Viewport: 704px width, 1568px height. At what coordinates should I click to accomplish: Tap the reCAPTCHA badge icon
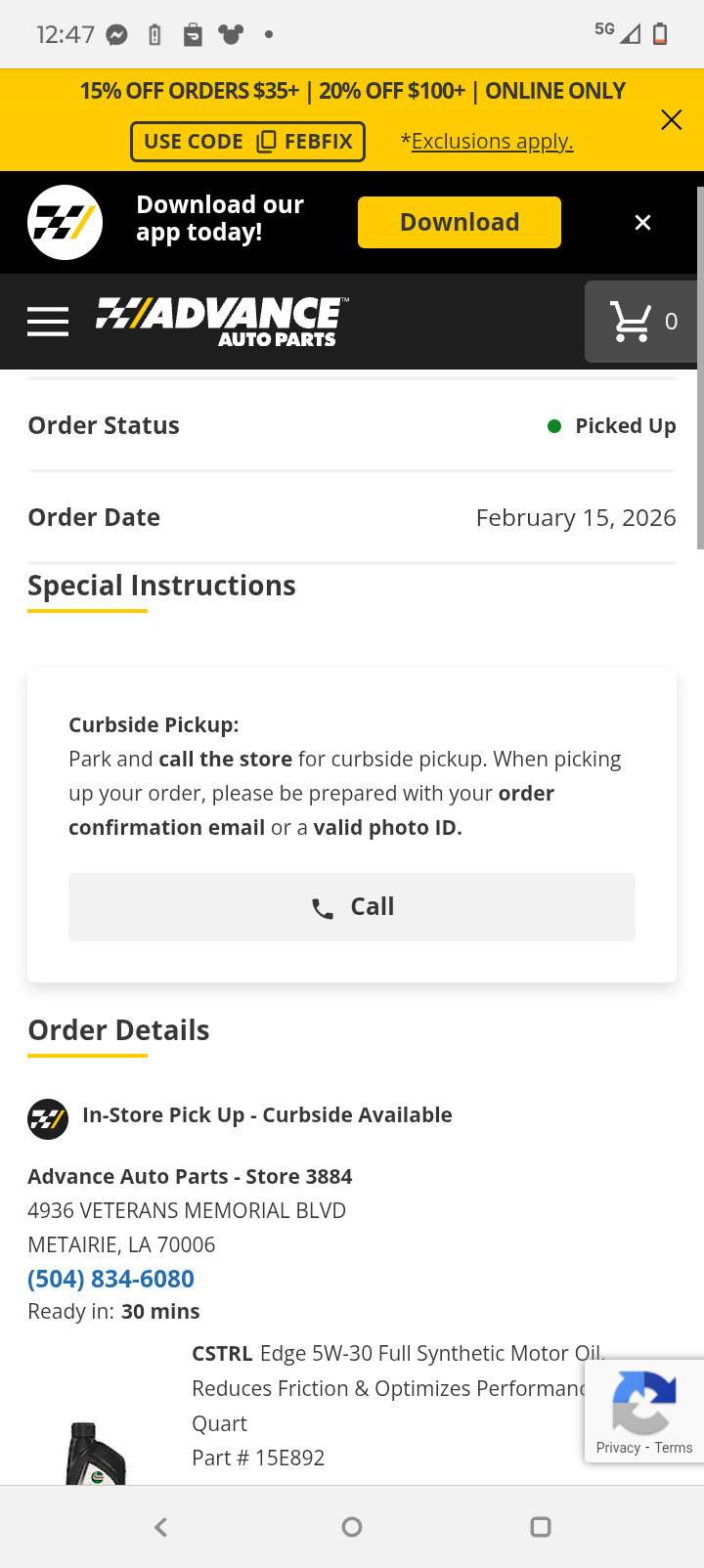coord(643,1401)
